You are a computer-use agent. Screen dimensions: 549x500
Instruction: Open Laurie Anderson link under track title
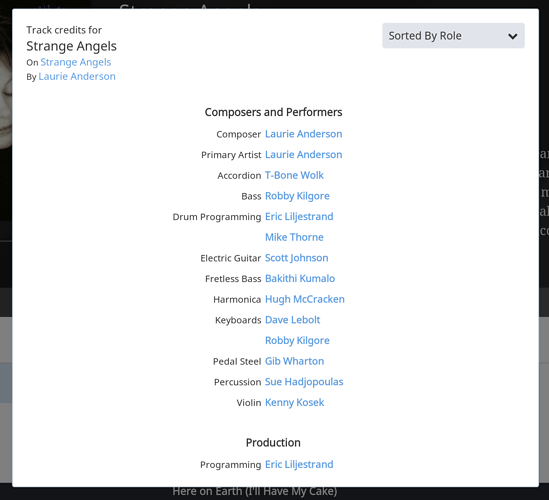[x=77, y=76]
